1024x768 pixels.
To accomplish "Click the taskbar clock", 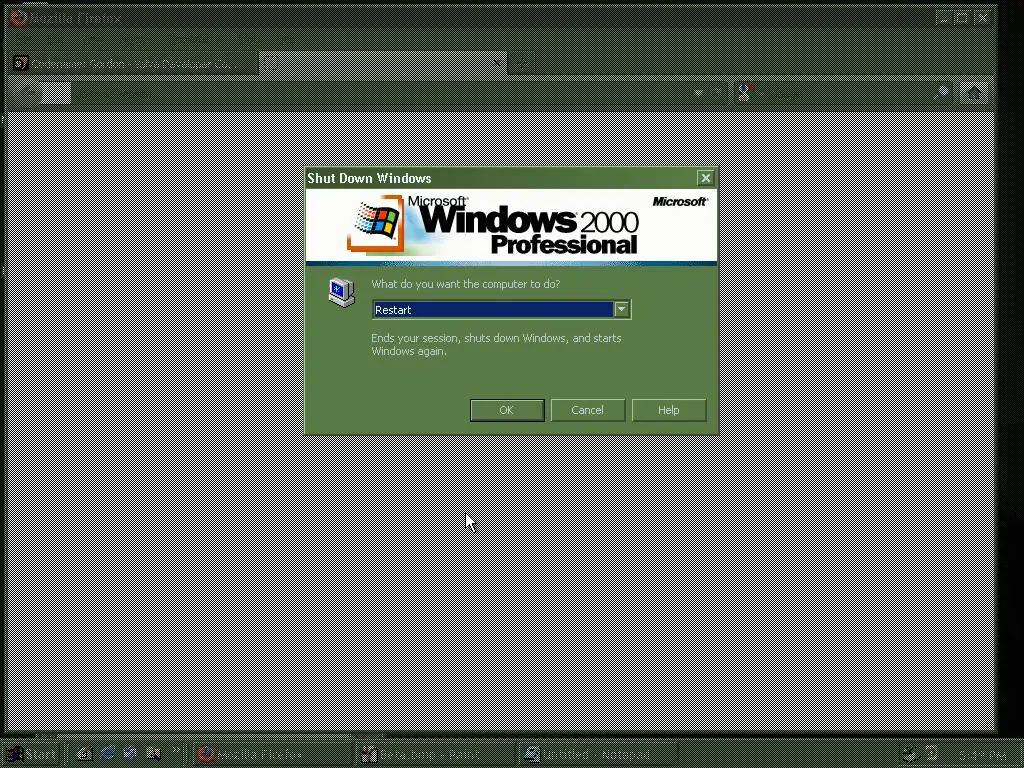I will (982, 755).
